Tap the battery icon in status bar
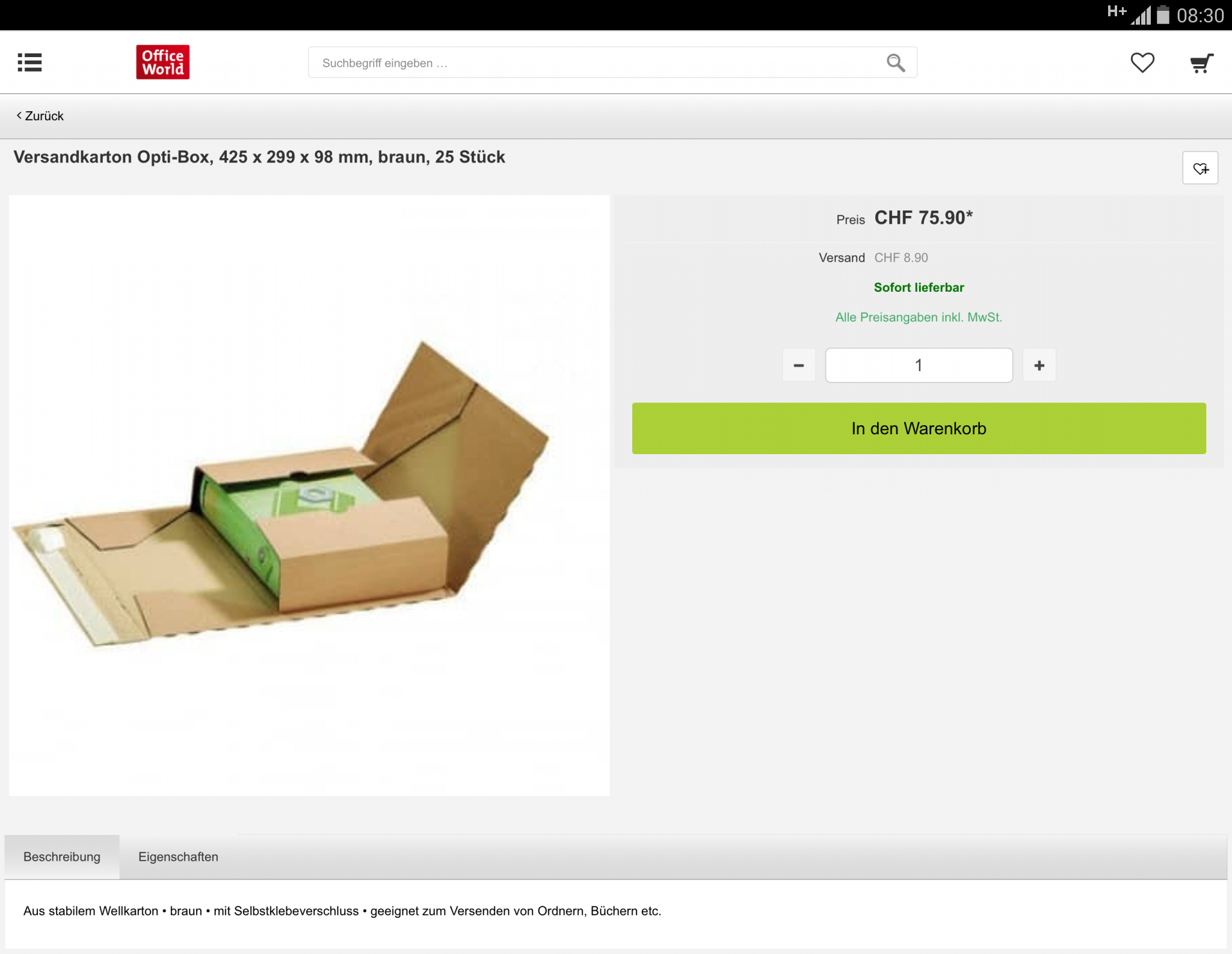 [1163, 14]
